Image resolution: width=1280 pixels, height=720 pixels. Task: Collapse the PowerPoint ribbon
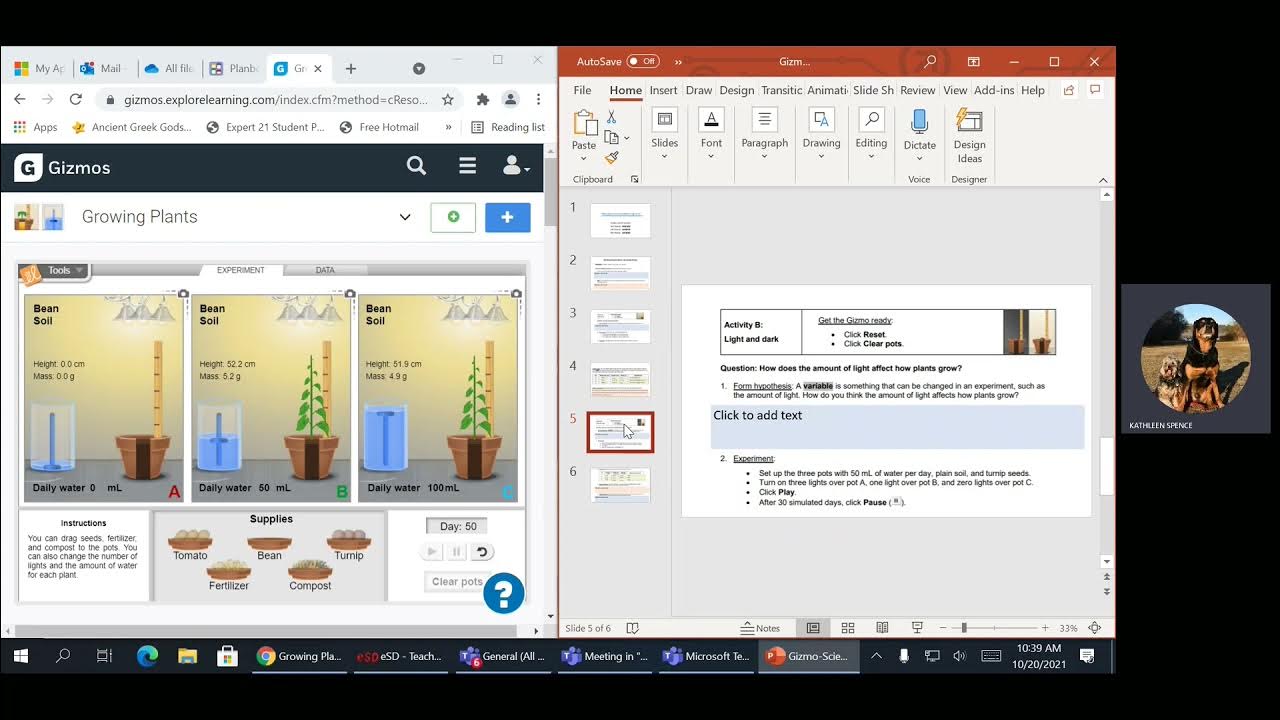tap(1103, 181)
